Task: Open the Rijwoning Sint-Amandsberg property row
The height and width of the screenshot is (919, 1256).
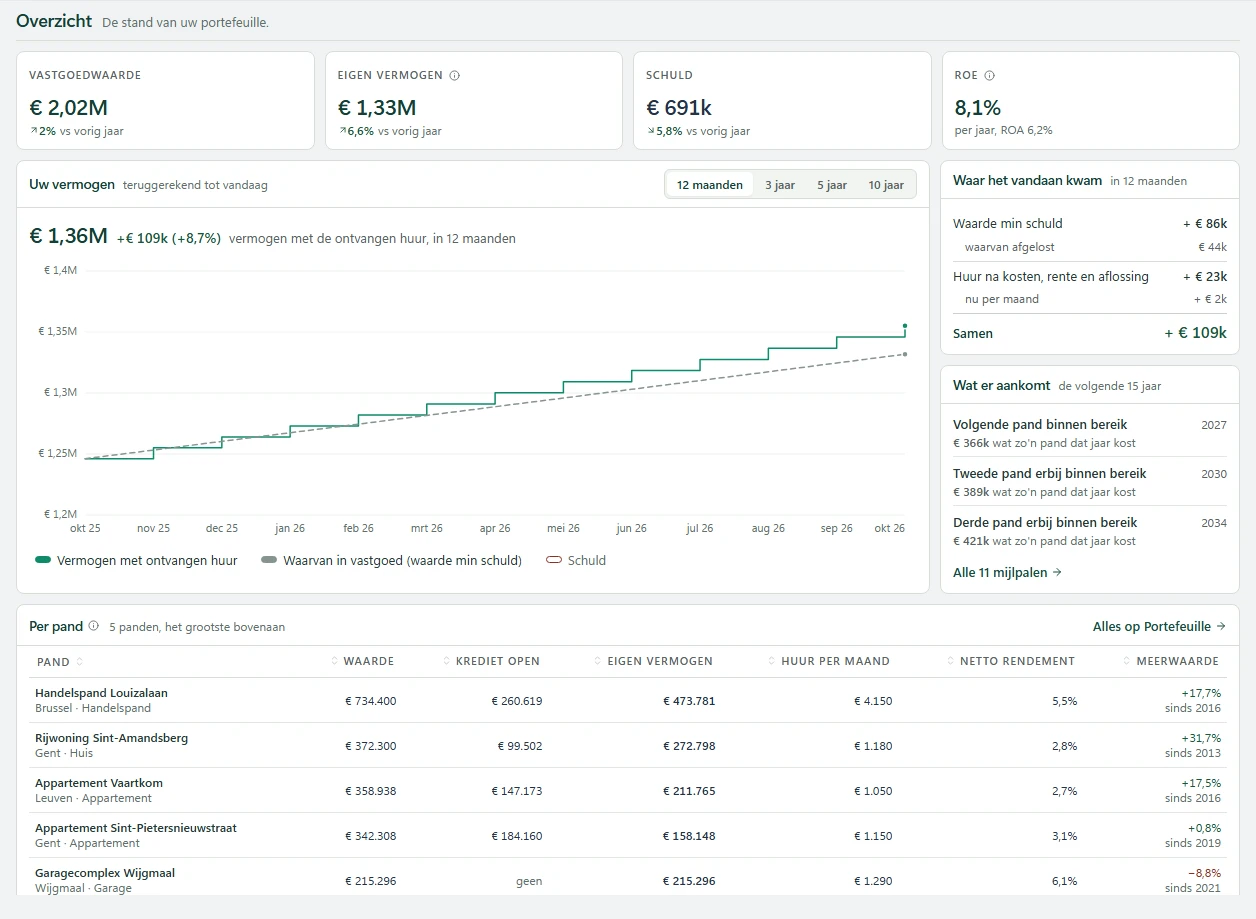Action: pos(628,745)
